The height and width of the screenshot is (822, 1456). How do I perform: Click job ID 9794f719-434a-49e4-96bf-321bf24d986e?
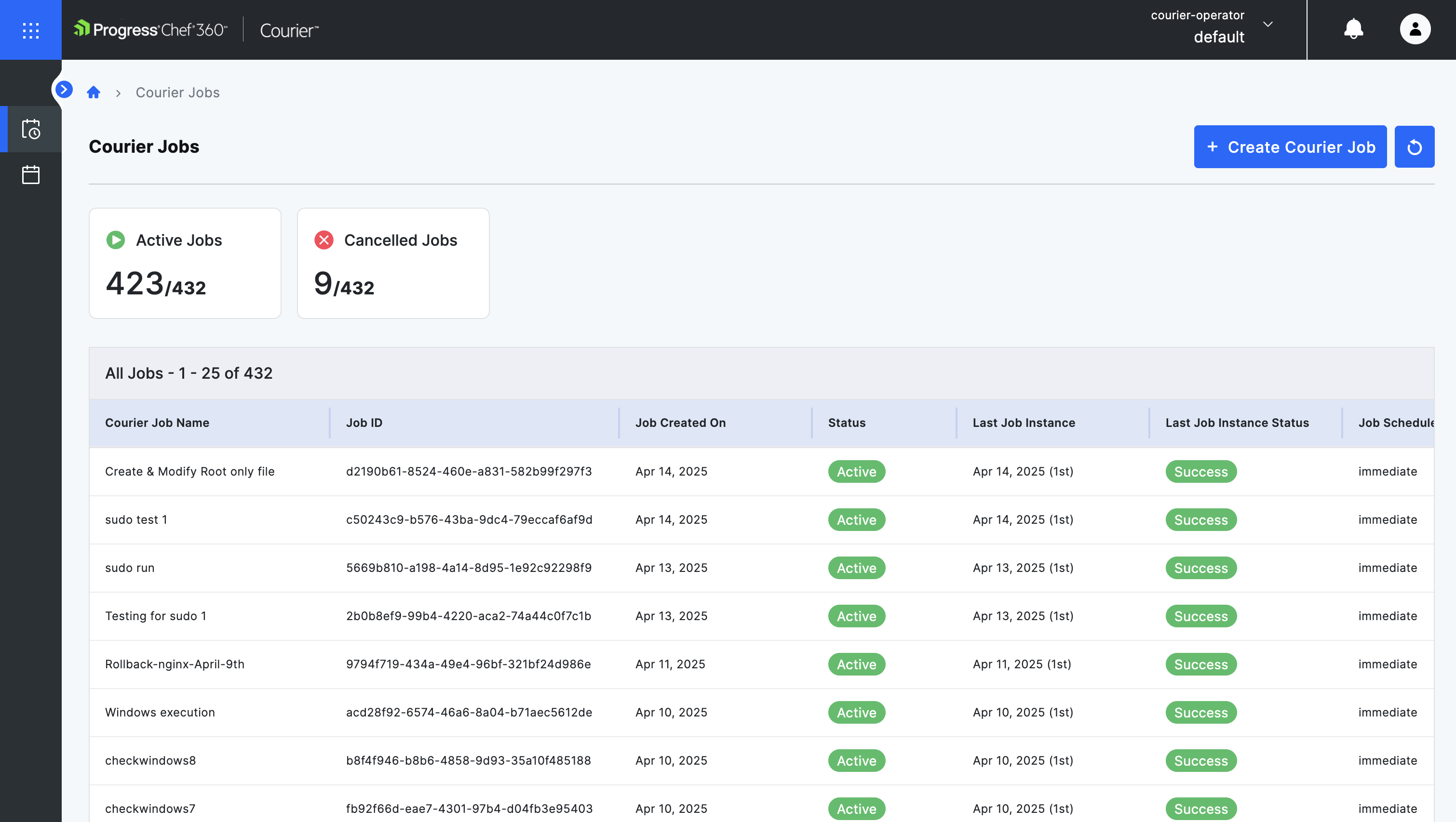(x=469, y=664)
